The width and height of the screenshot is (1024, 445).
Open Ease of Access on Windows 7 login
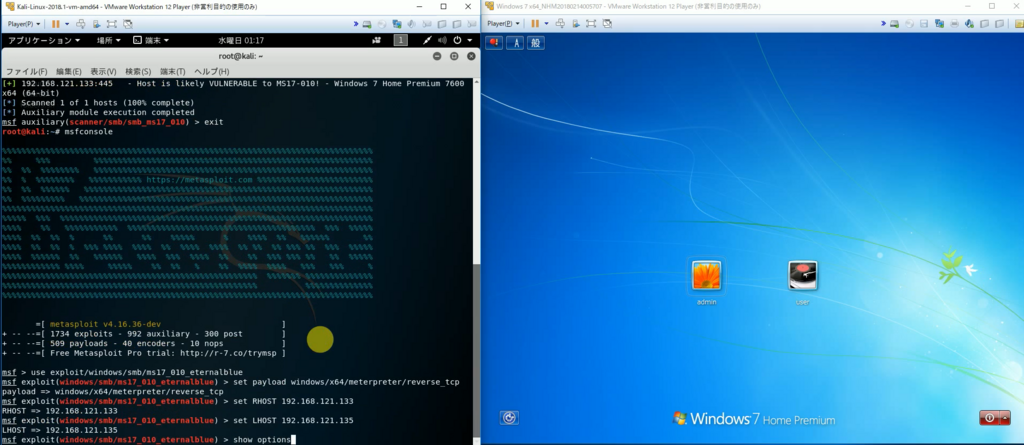point(509,418)
